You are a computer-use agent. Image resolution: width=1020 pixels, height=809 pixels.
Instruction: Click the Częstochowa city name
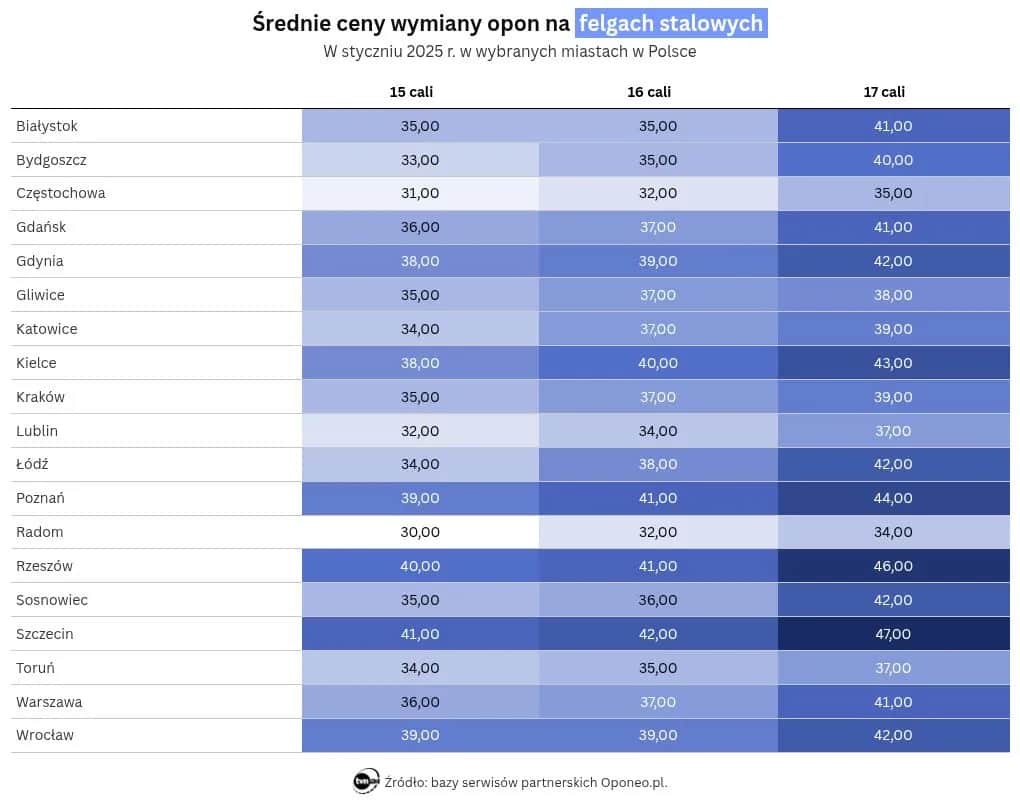(x=61, y=193)
